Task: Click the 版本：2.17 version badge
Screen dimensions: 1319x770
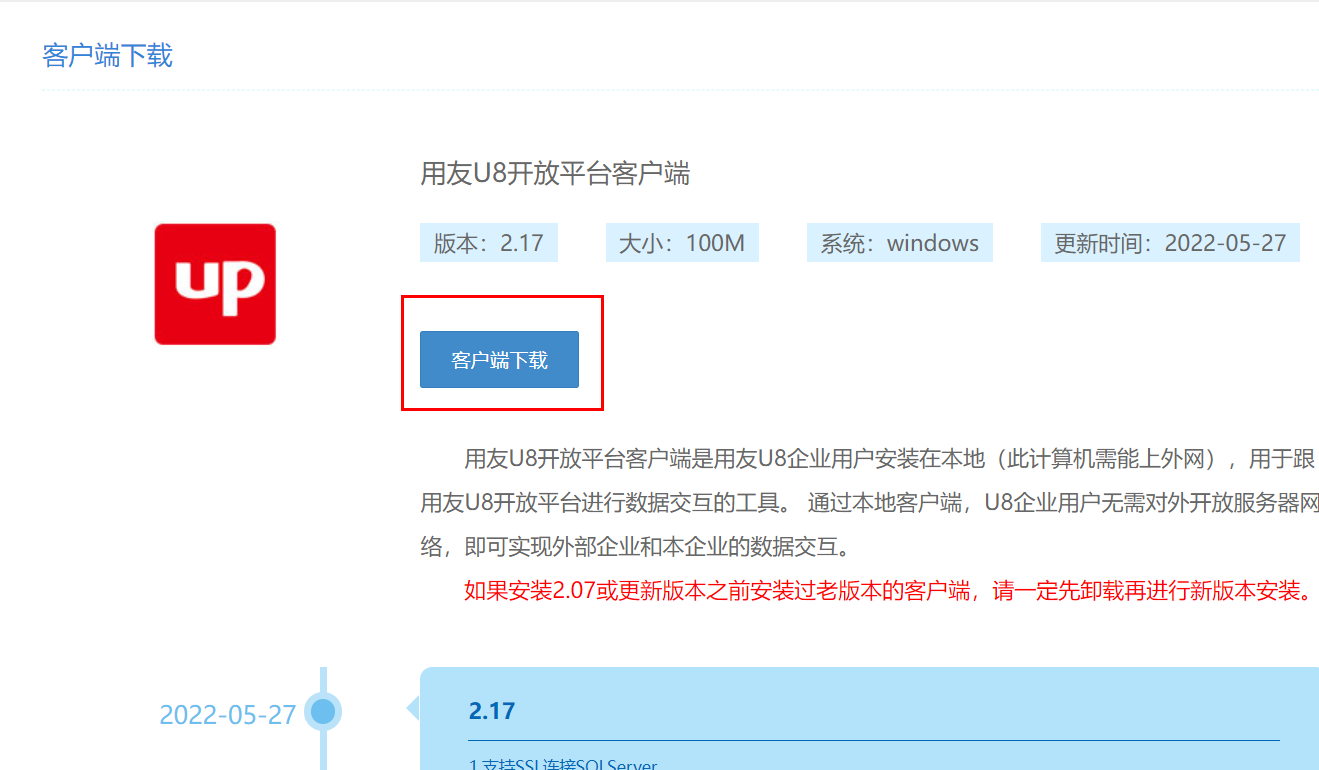Action: click(488, 243)
